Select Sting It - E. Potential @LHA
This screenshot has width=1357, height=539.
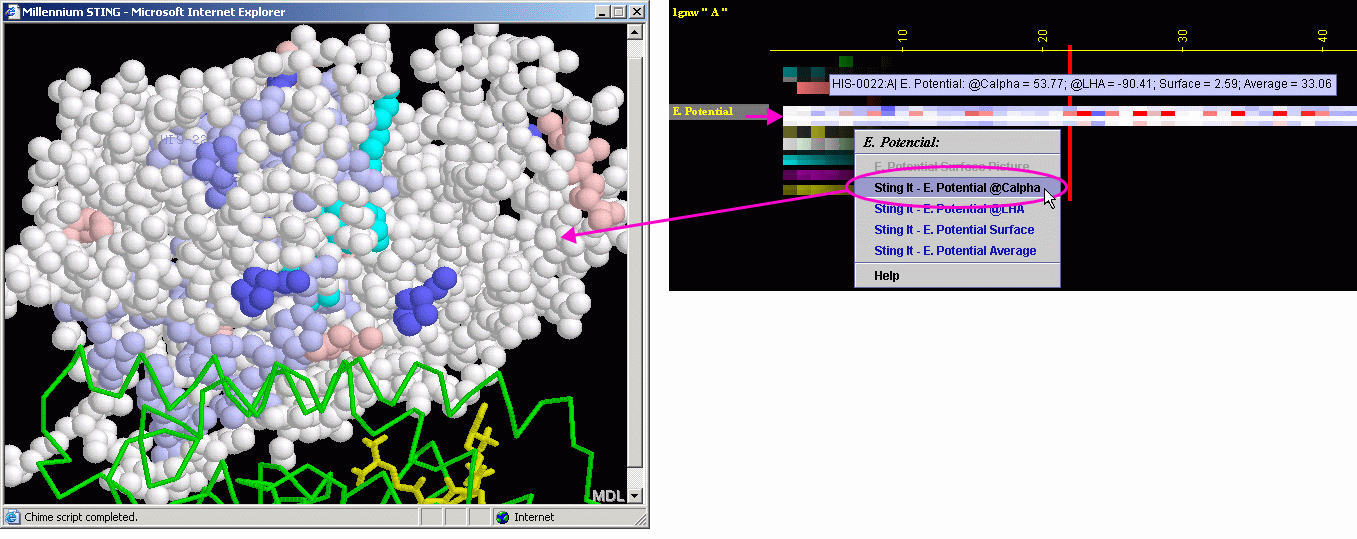pos(949,209)
